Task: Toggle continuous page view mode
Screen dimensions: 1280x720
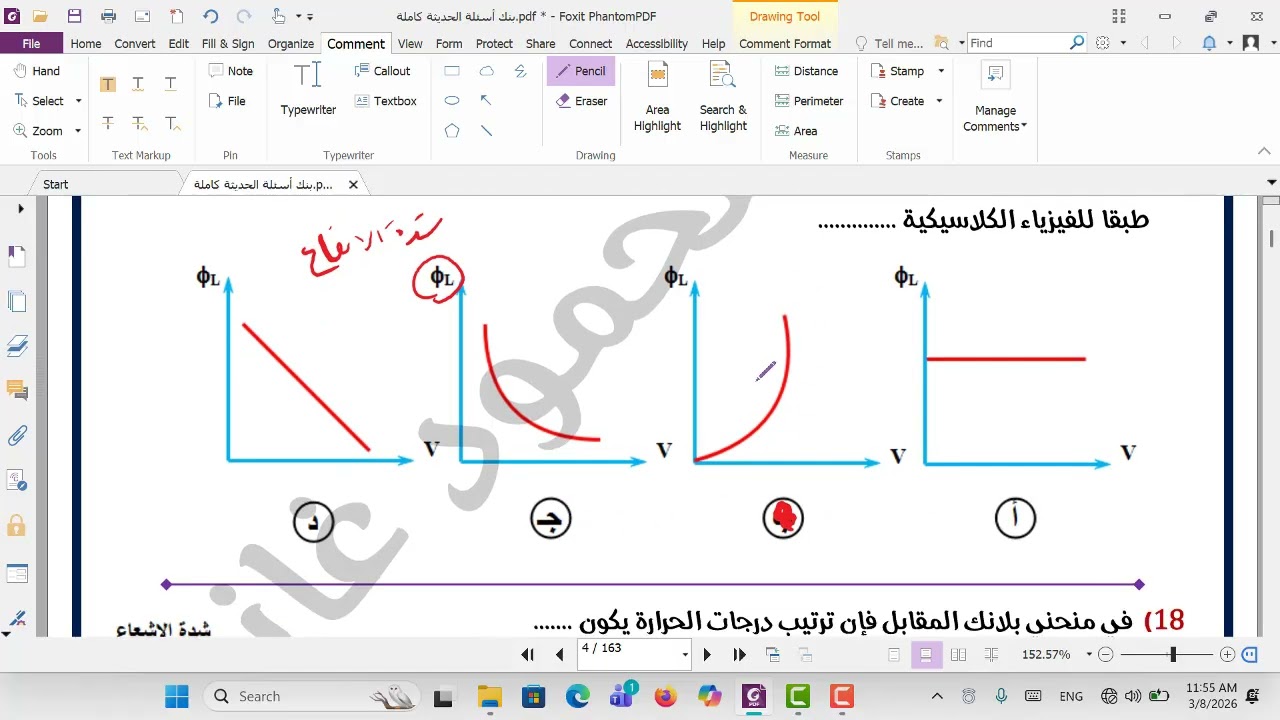Action: 926,655
